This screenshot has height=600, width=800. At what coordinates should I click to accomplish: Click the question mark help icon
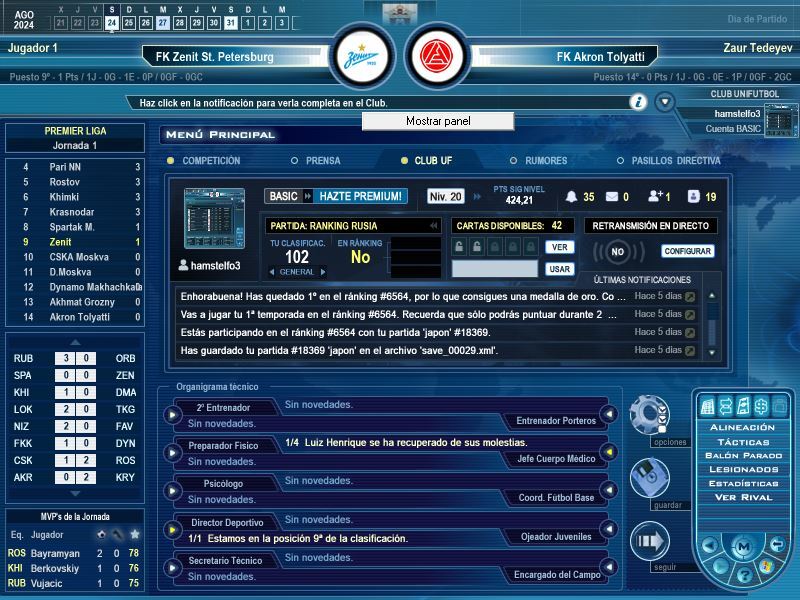(x=743, y=576)
